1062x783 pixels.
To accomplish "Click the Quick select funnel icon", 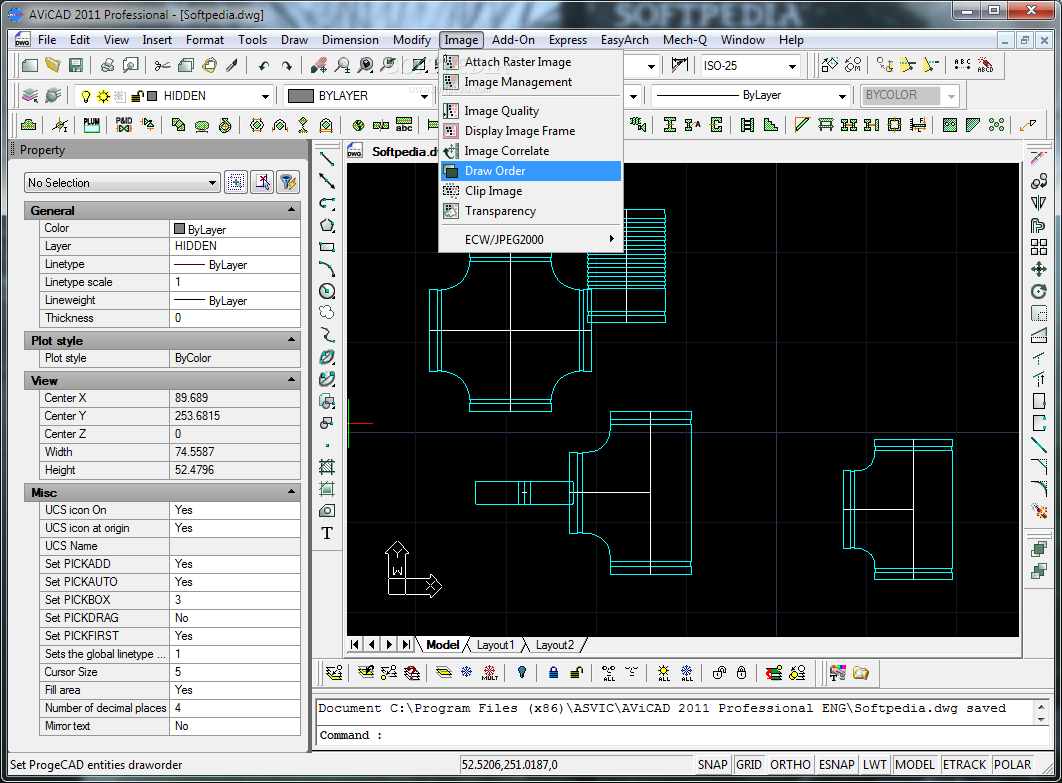I will [288, 182].
